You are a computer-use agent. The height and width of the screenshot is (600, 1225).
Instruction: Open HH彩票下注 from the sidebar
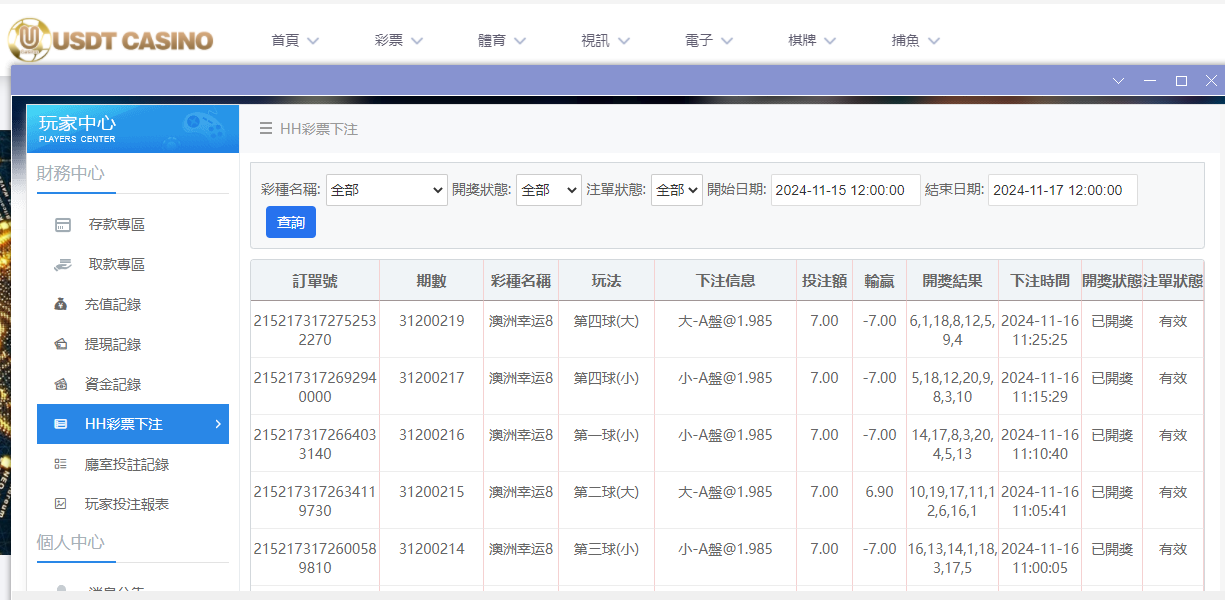point(120,424)
